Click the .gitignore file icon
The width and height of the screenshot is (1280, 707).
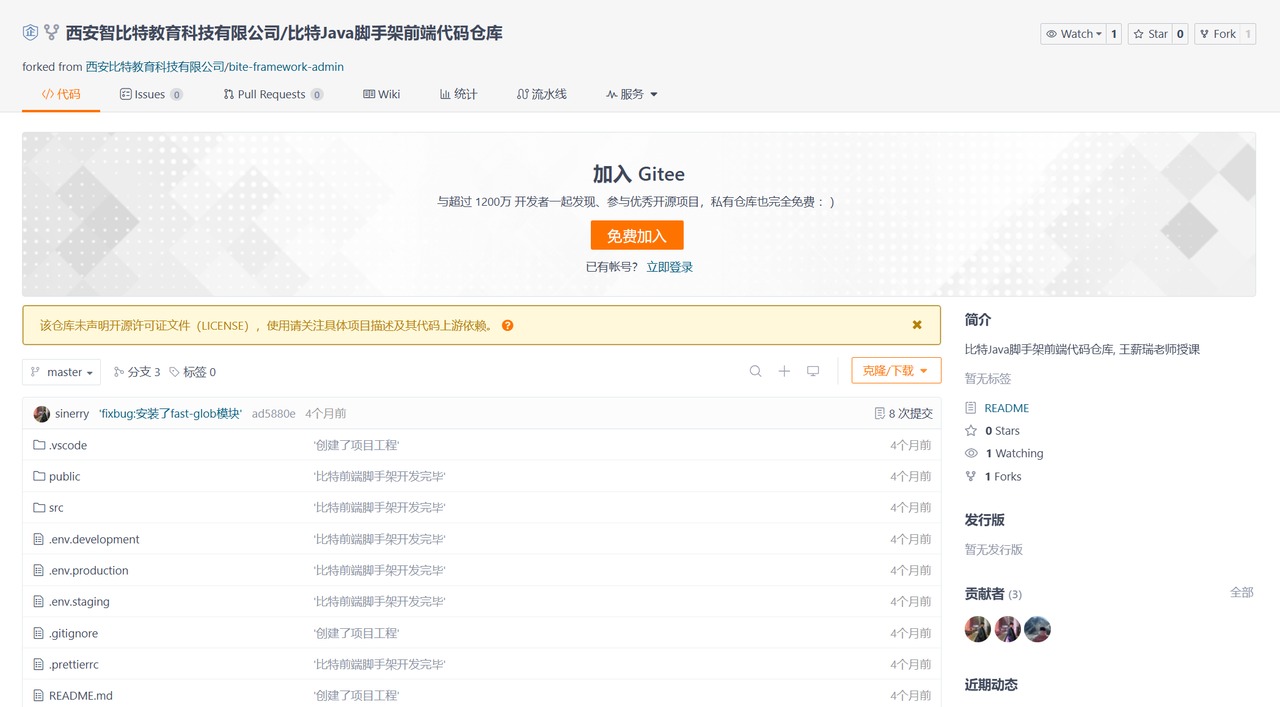click(x=39, y=633)
